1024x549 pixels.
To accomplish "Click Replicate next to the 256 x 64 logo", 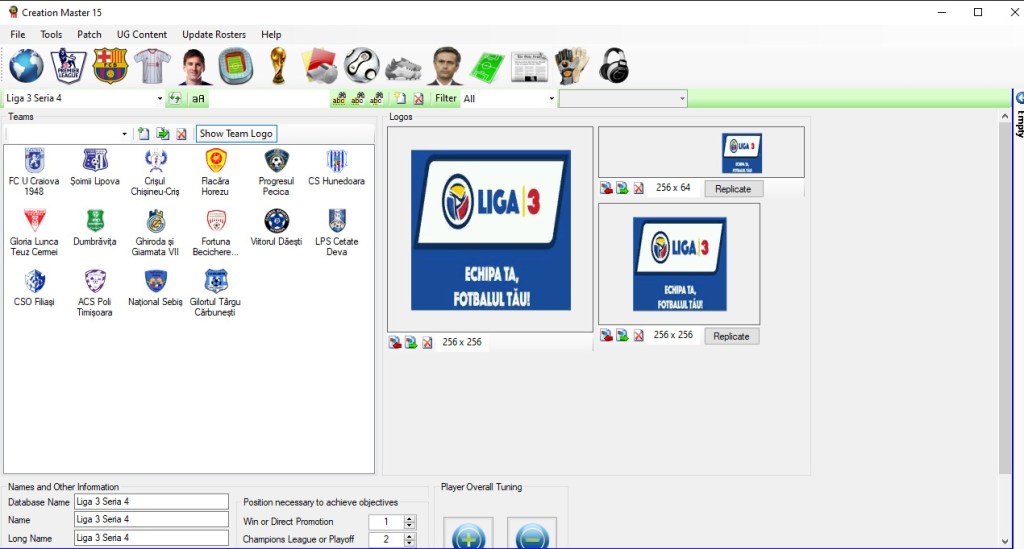I will [732, 189].
